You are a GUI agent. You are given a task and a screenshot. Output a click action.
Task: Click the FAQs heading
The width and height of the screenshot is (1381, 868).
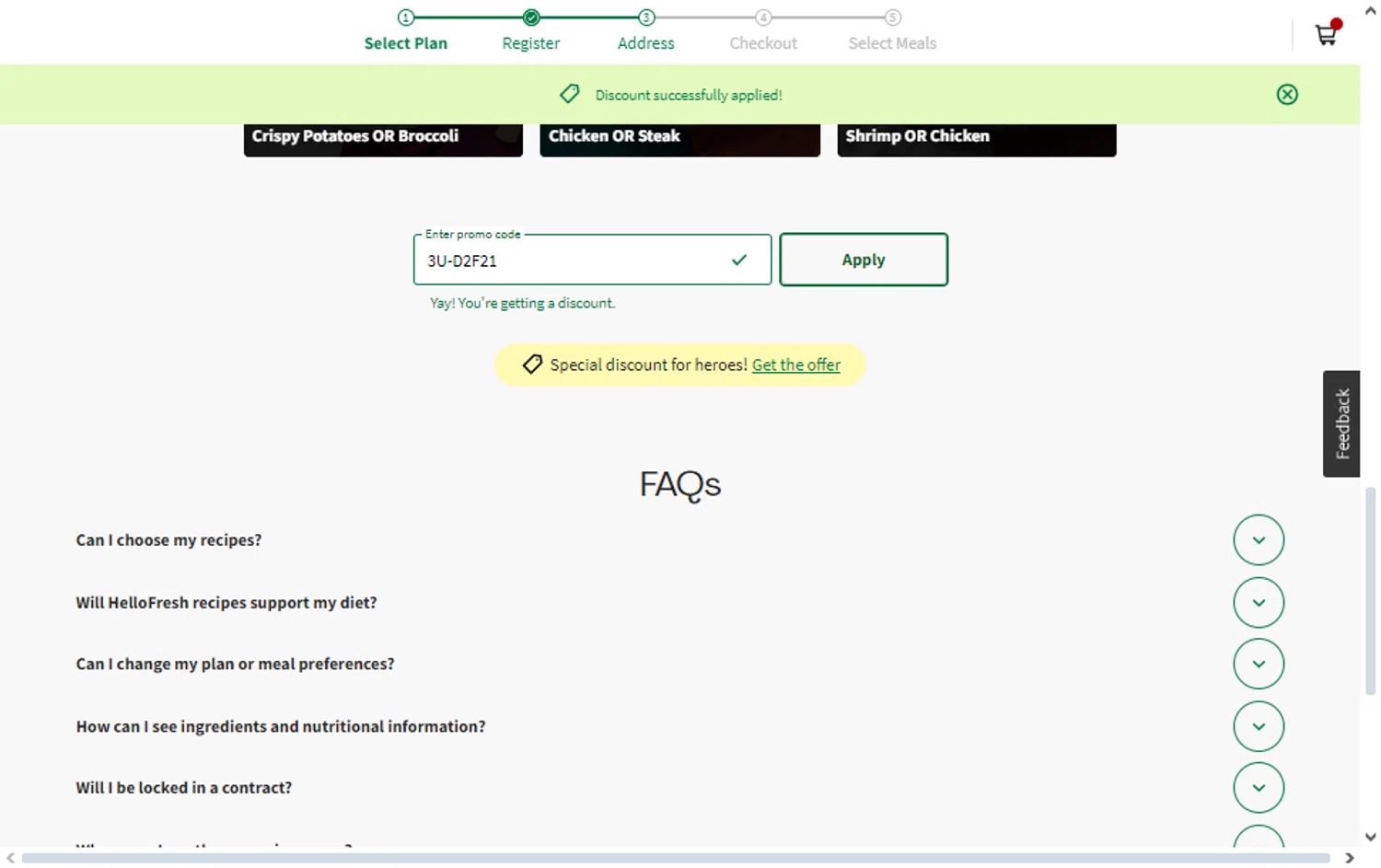679,484
